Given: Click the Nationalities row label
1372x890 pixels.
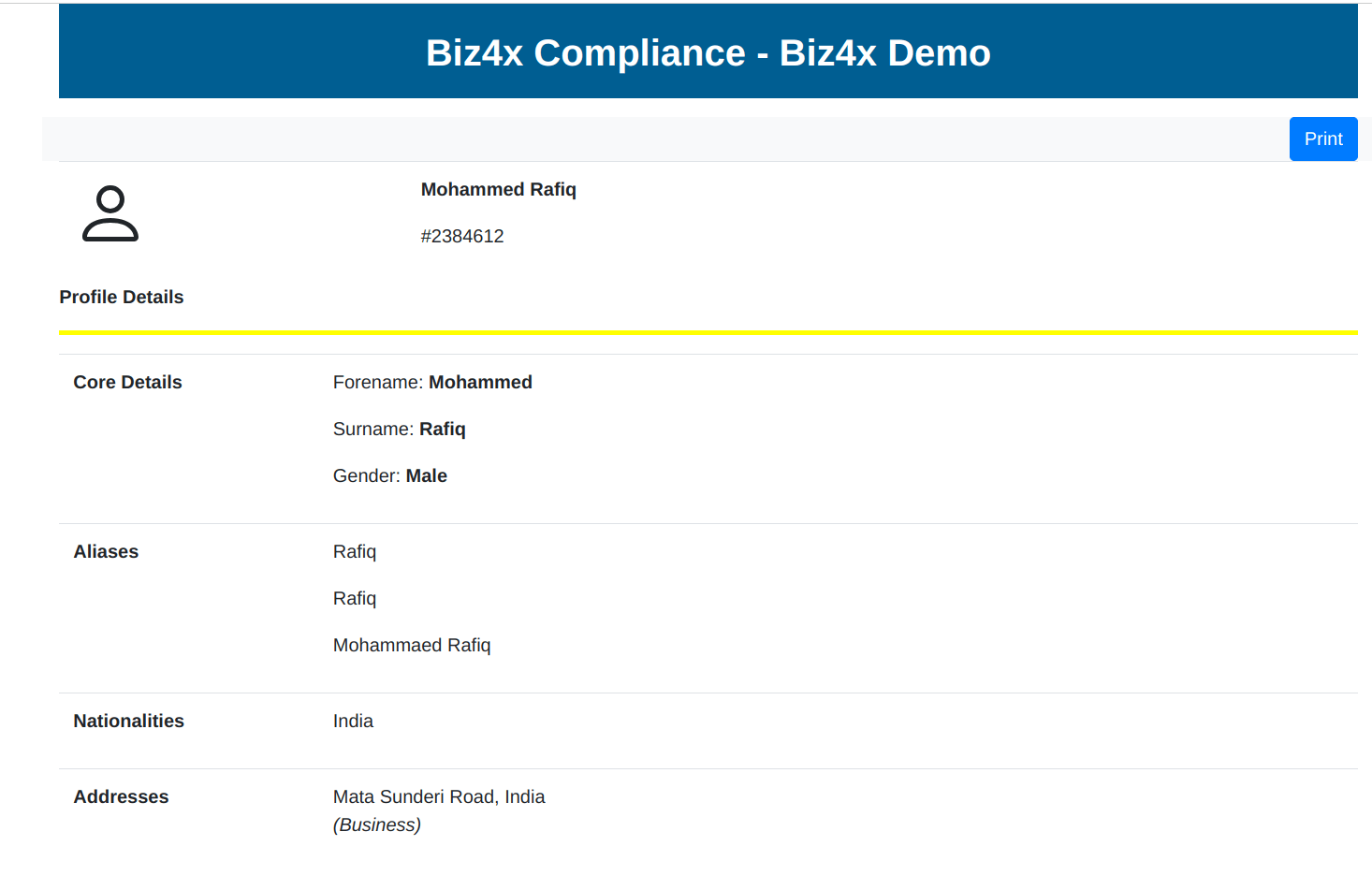Looking at the screenshot, I should (129, 721).
